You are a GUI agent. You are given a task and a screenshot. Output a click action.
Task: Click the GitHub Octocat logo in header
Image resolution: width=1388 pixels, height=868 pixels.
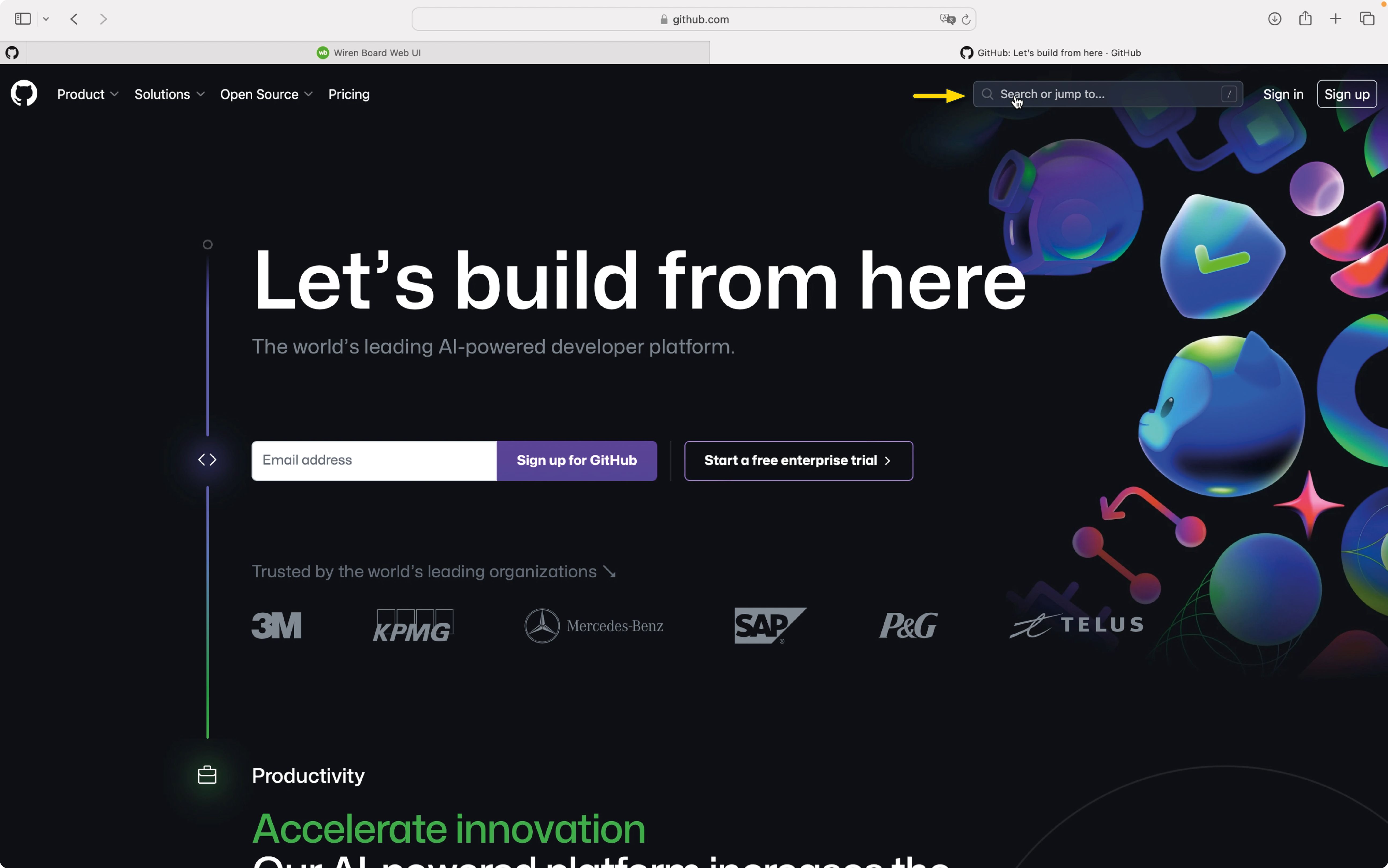coord(24,94)
